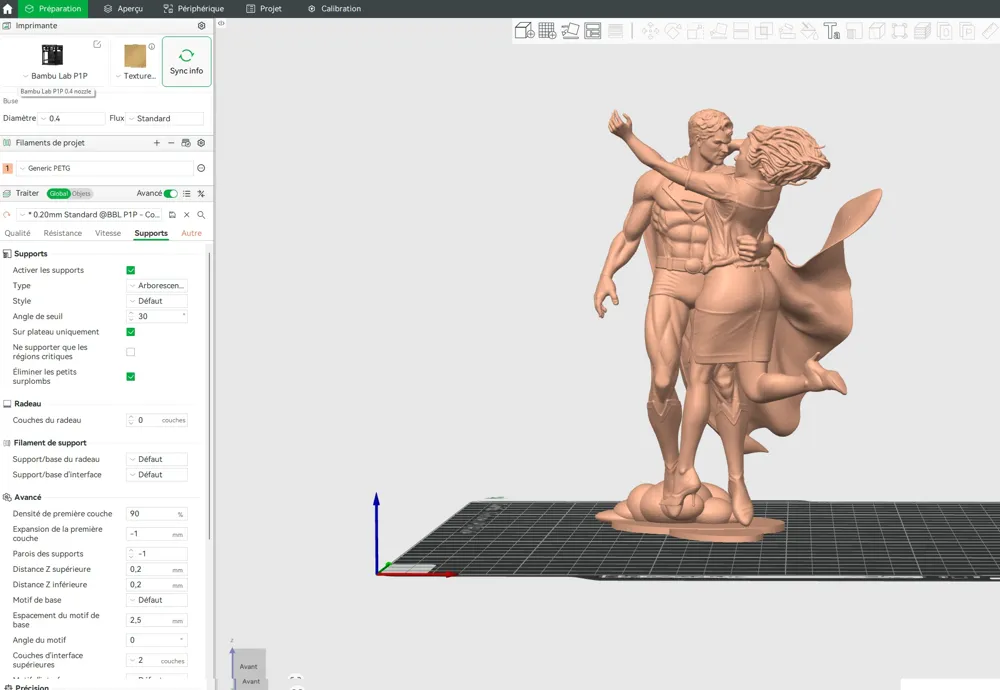This screenshot has height=690, width=1000.
Task: Switch to the Aperçu tab
Action: [123, 9]
